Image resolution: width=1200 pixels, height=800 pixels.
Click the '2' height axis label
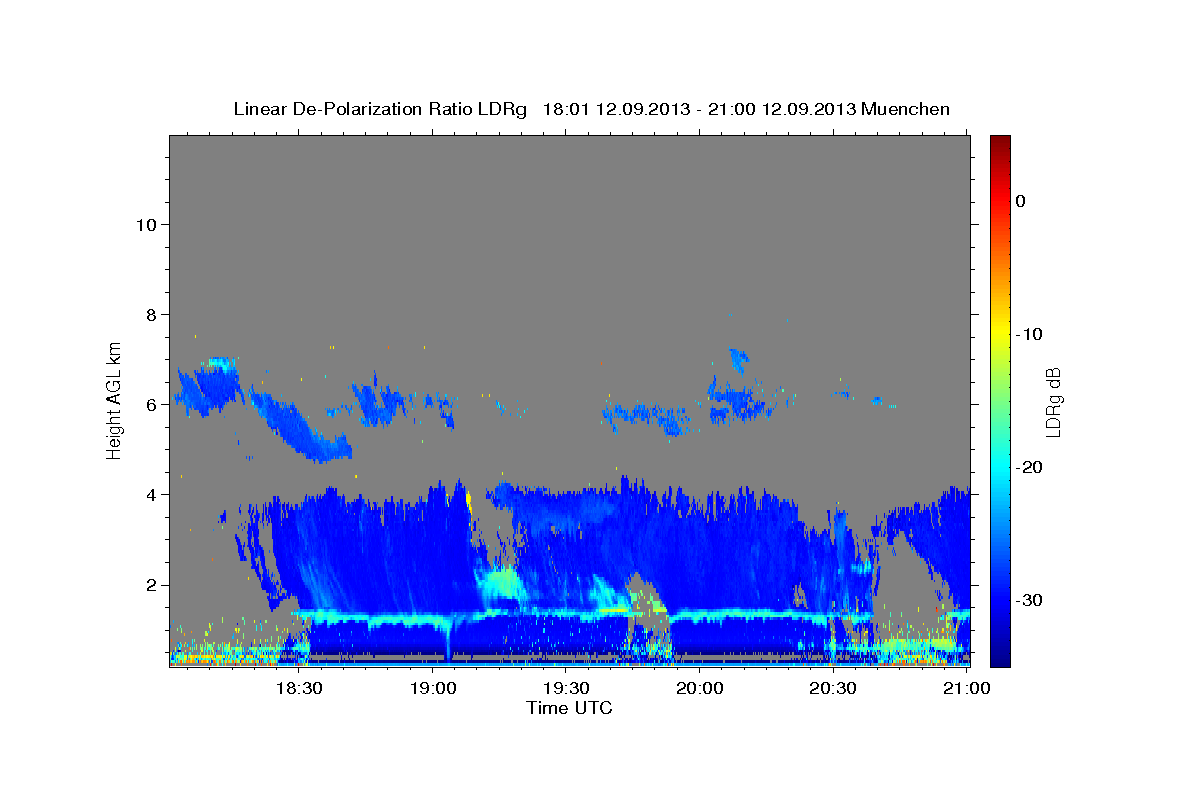151,585
